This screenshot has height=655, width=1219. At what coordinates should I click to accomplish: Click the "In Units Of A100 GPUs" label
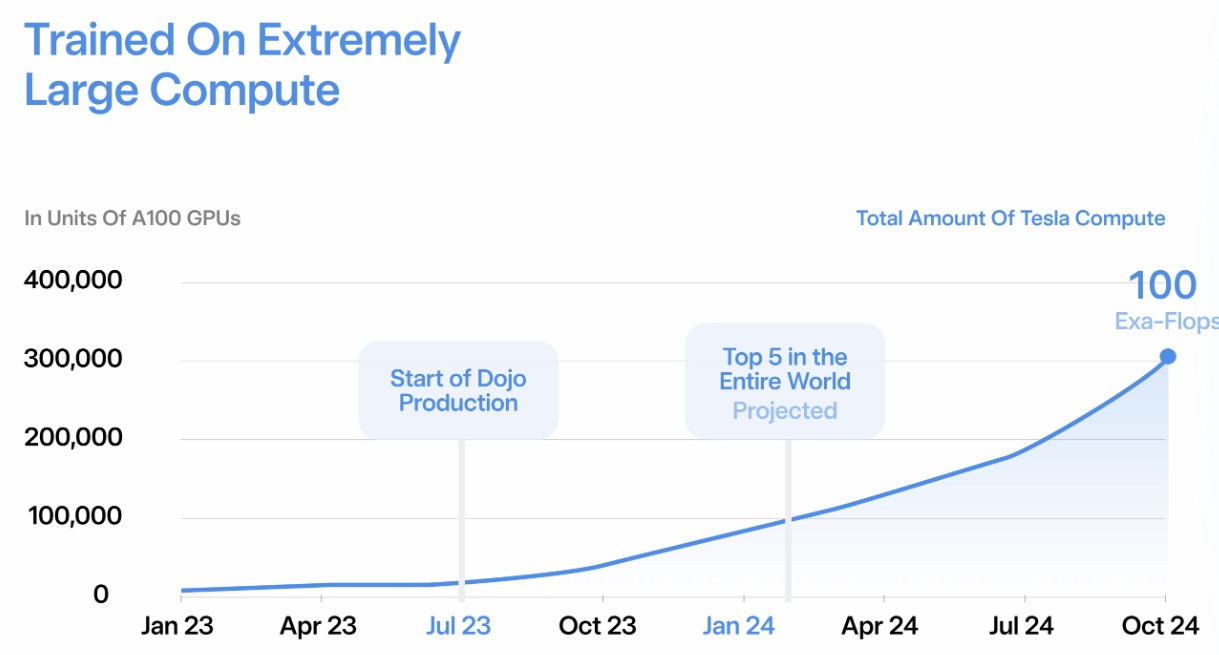pos(132,218)
